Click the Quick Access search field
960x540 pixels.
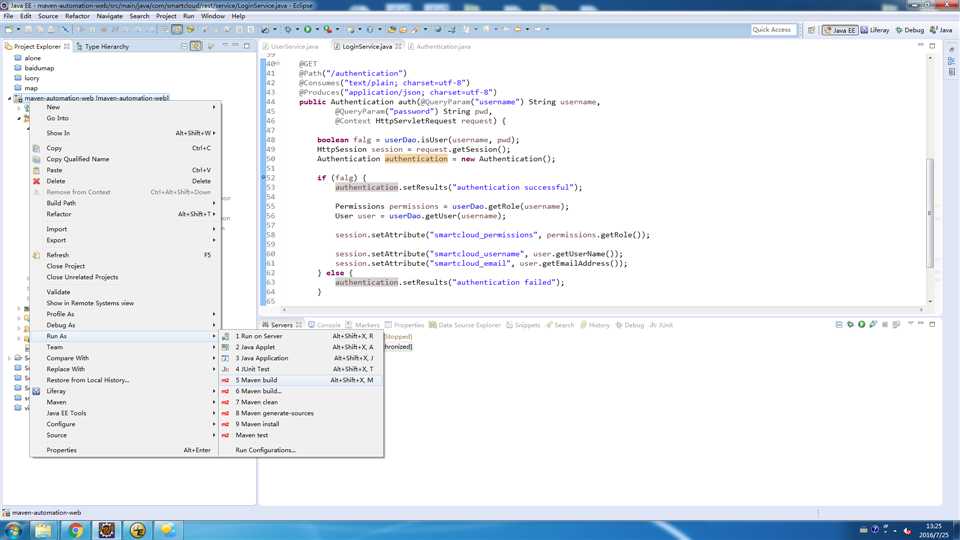click(773, 29)
